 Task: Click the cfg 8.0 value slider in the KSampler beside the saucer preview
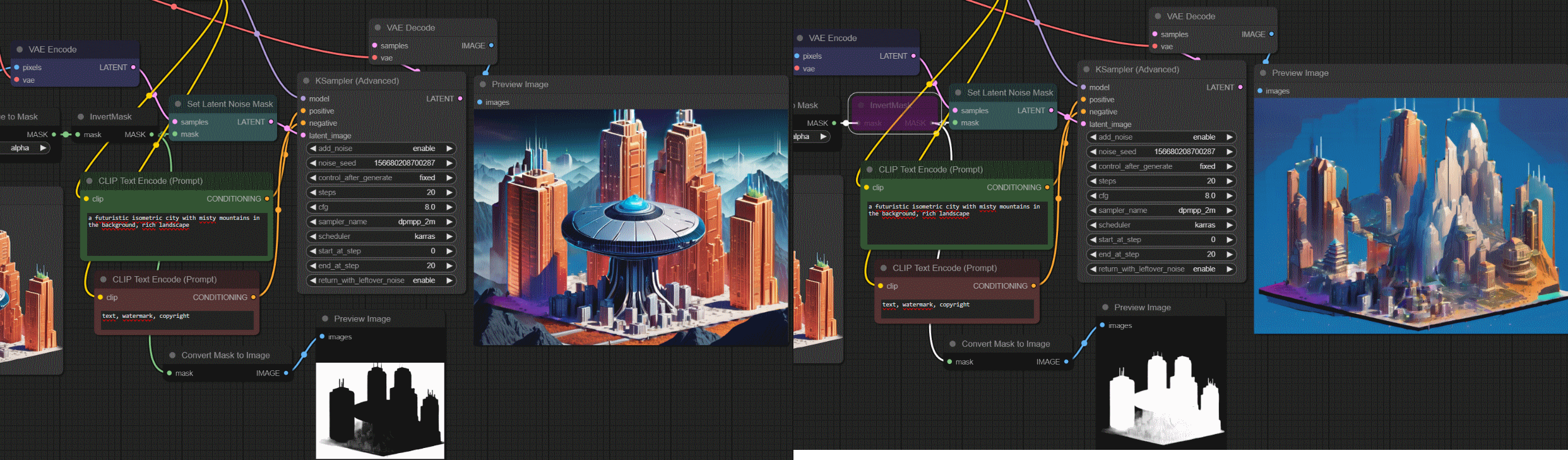coord(381,207)
